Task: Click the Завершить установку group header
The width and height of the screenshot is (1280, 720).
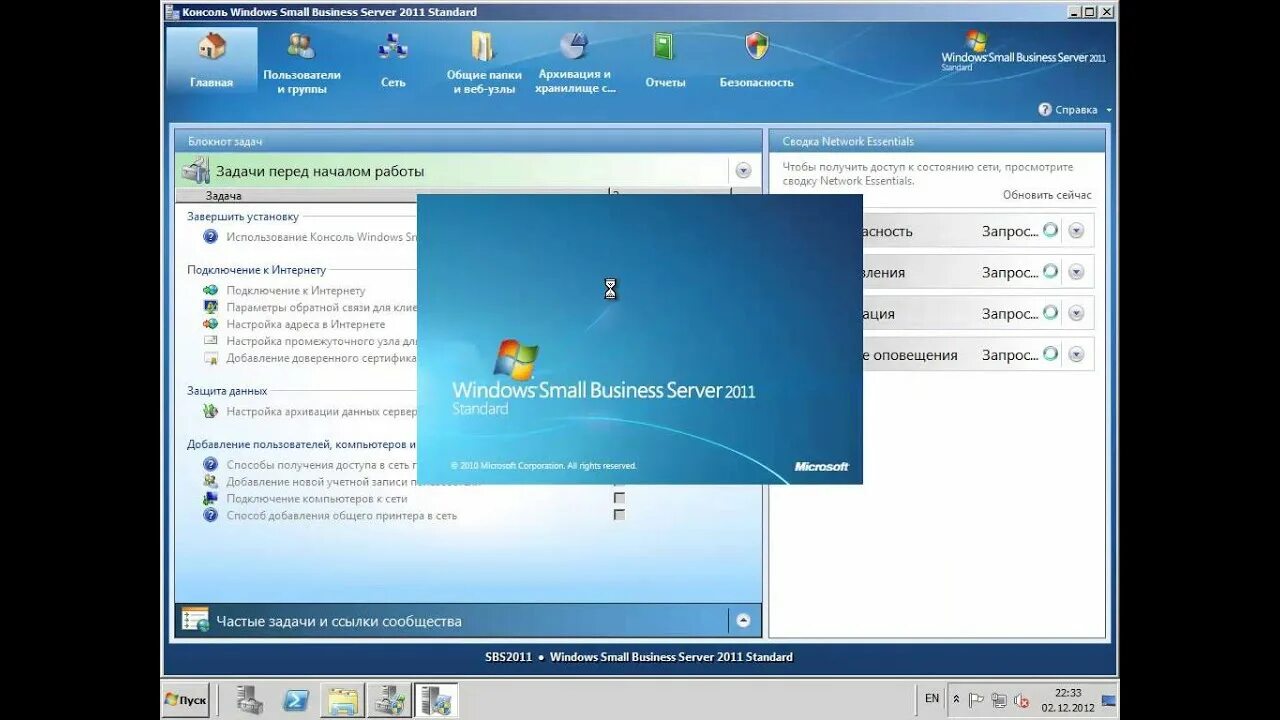Action: 243,216
